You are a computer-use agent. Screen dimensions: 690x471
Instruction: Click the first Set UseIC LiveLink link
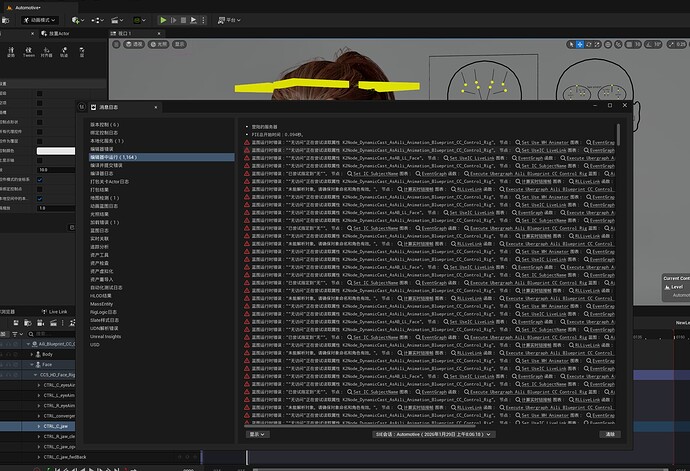tap(543, 150)
